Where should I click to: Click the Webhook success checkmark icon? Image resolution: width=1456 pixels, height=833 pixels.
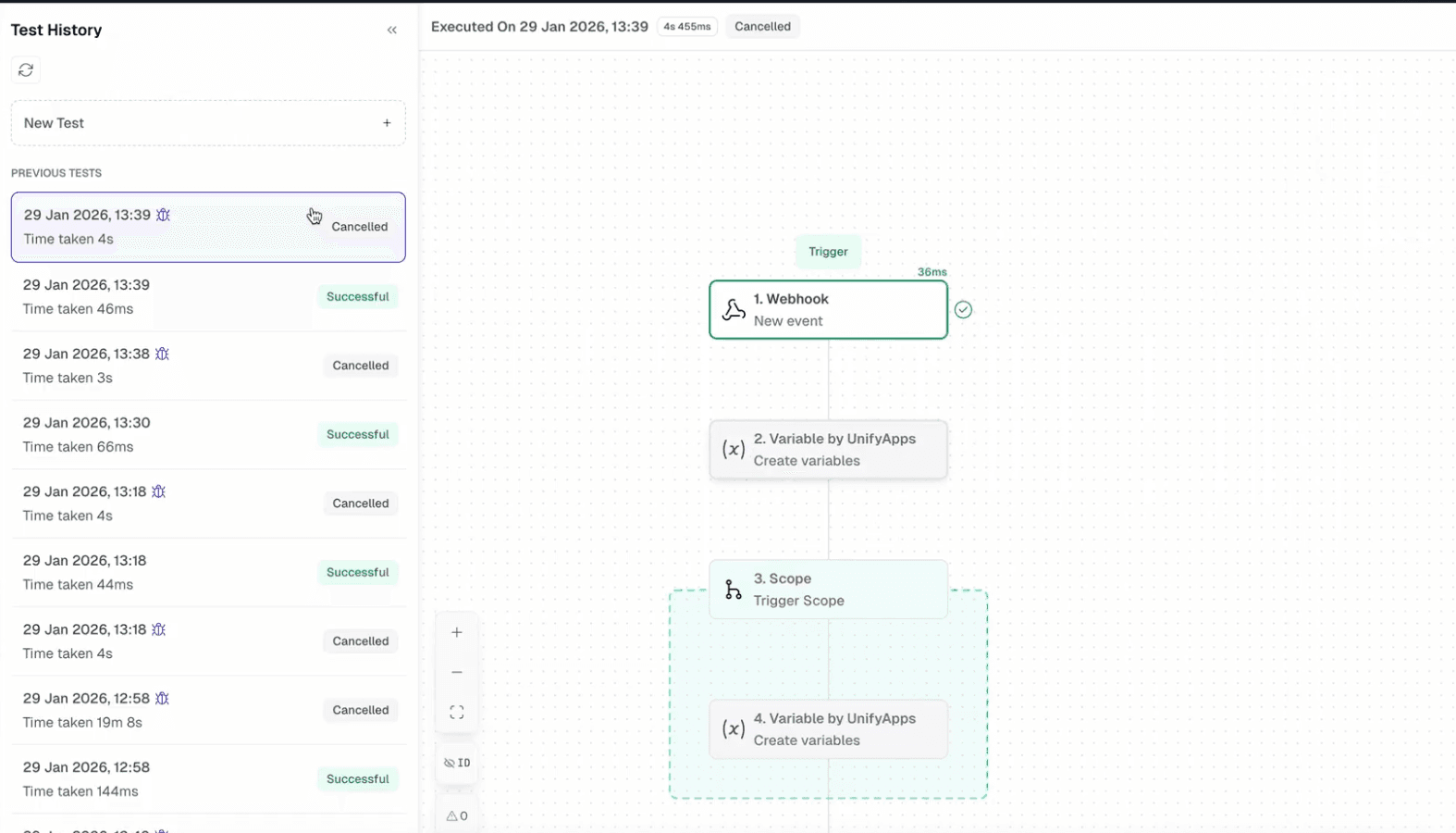pyautogui.click(x=963, y=310)
